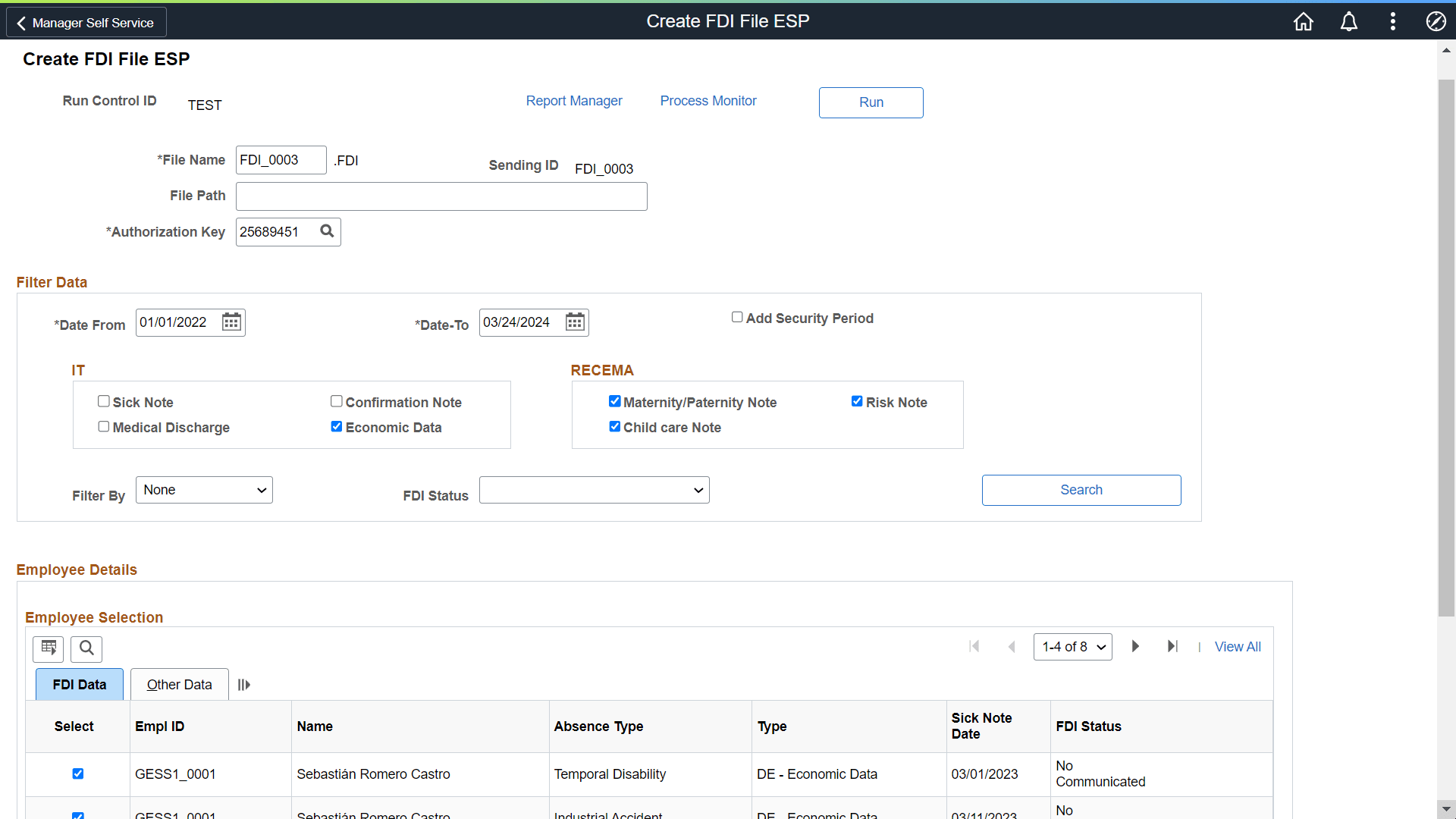Go to the Home page icon

point(1303,21)
